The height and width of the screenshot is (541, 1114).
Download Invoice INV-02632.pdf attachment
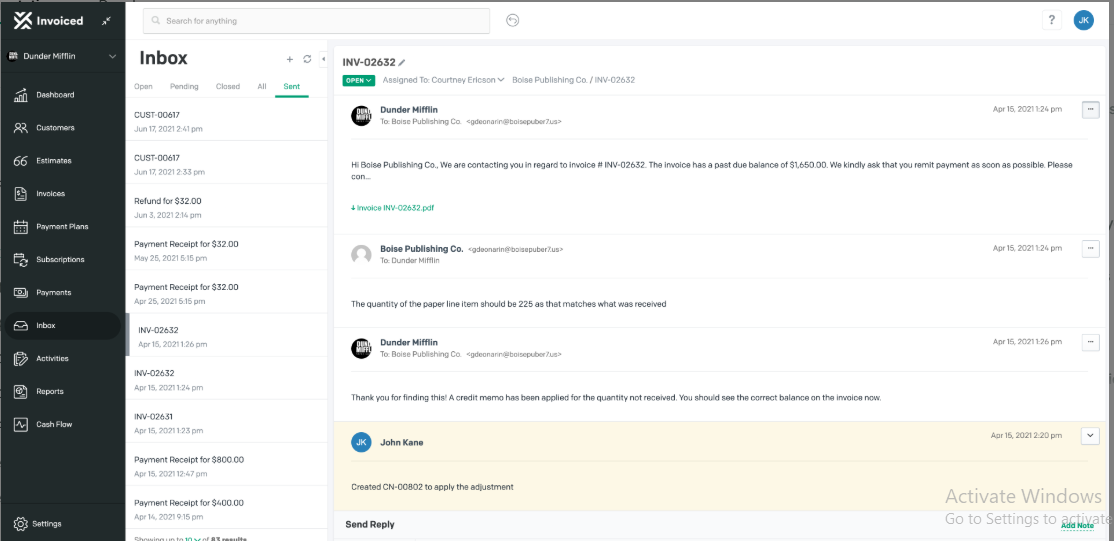pyautogui.click(x=392, y=208)
